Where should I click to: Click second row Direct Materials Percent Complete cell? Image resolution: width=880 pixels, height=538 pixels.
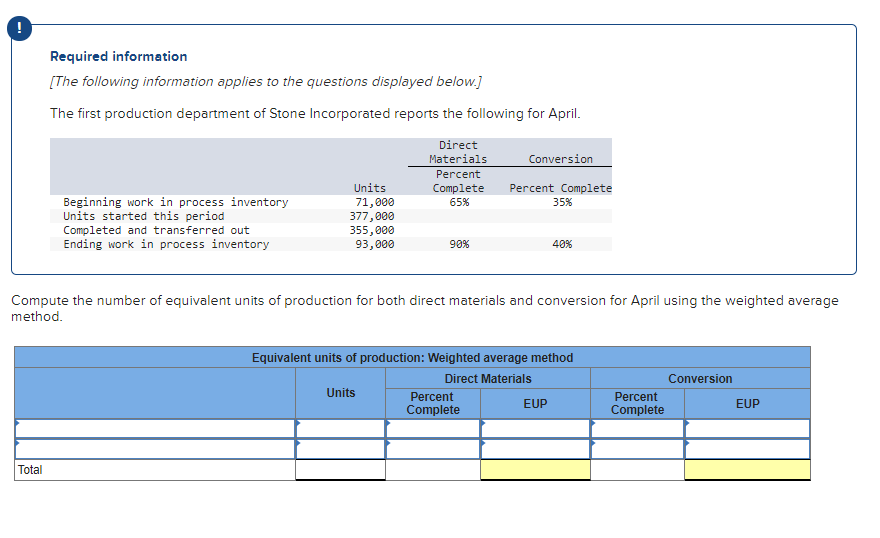[x=433, y=449]
